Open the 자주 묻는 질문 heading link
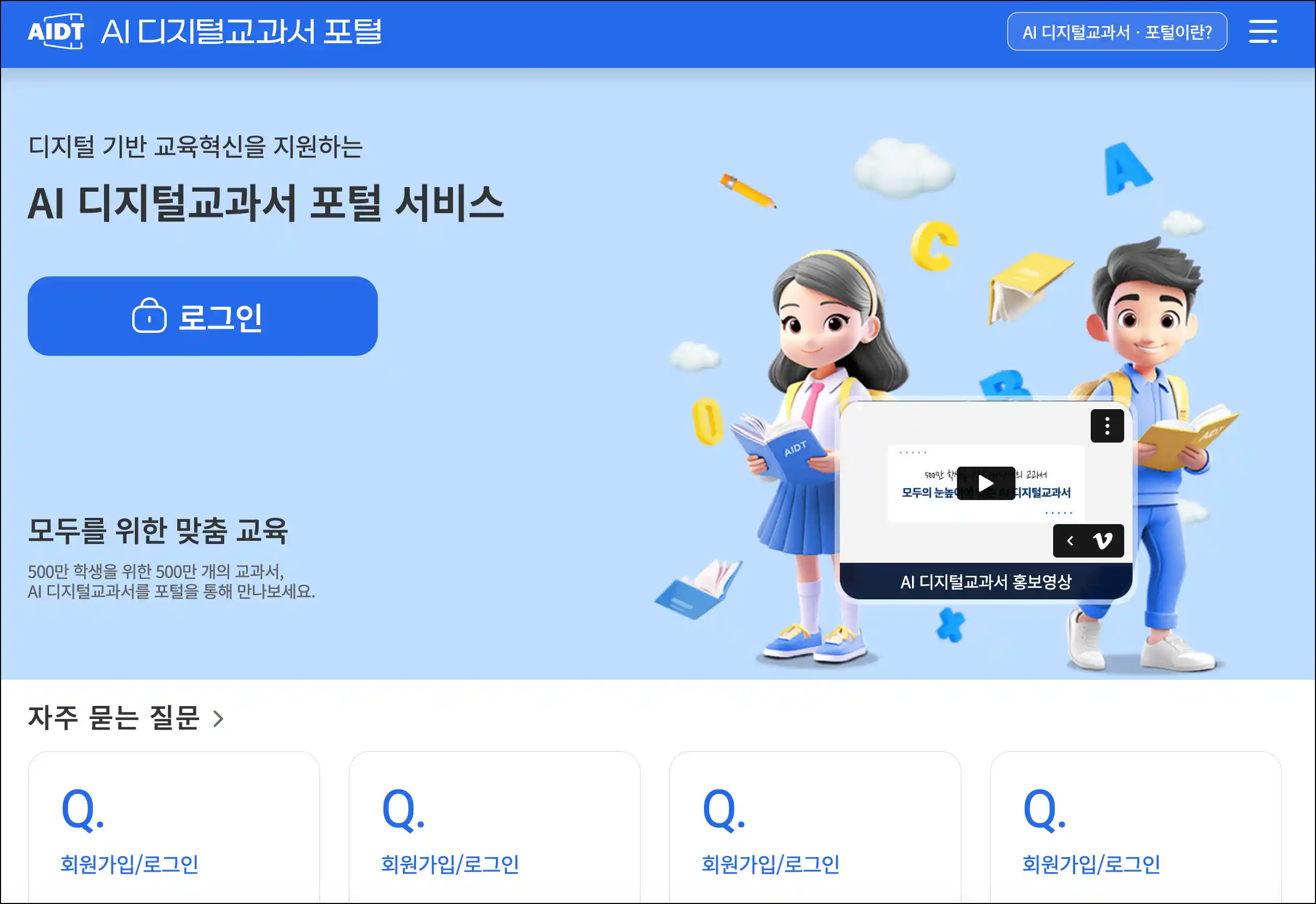 tap(114, 717)
